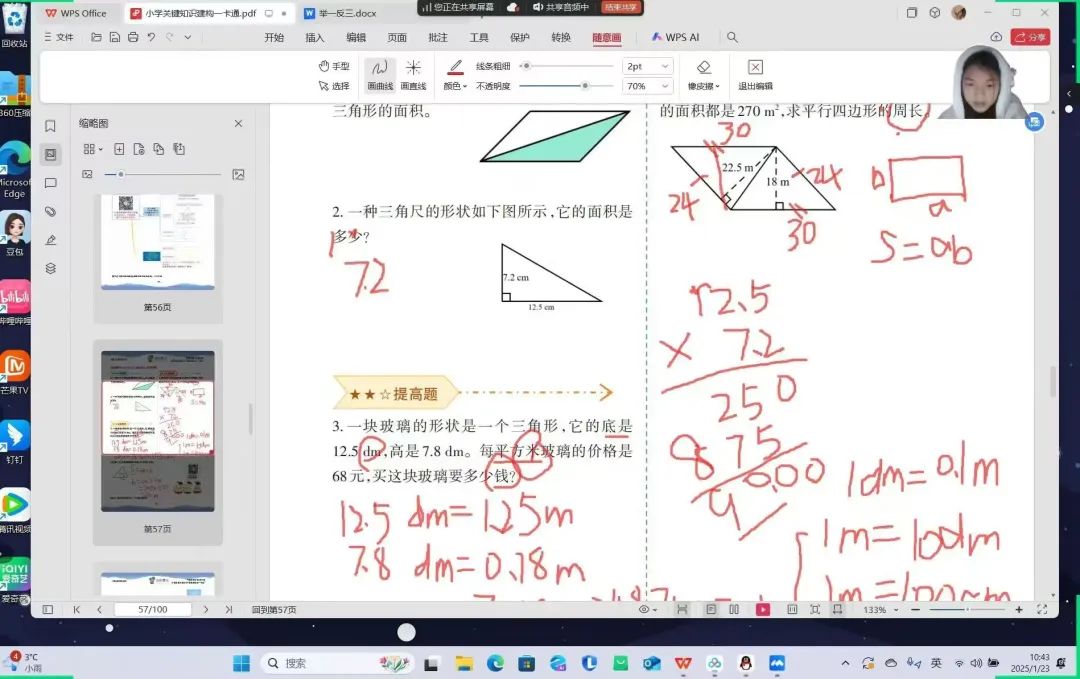This screenshot has height=679, width=1080.
Task: Activate the 手型 hand tool
Action: 334,66
